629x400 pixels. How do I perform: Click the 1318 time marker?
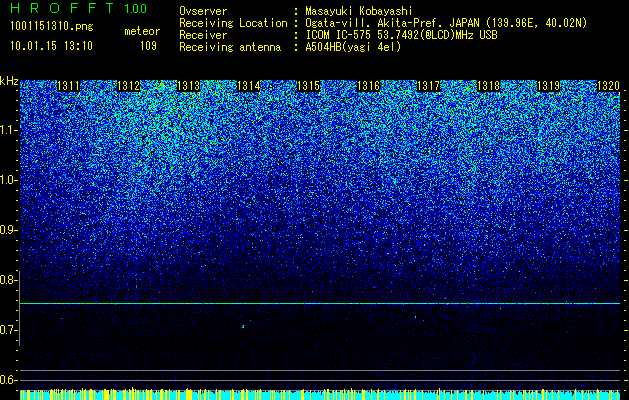489,86
